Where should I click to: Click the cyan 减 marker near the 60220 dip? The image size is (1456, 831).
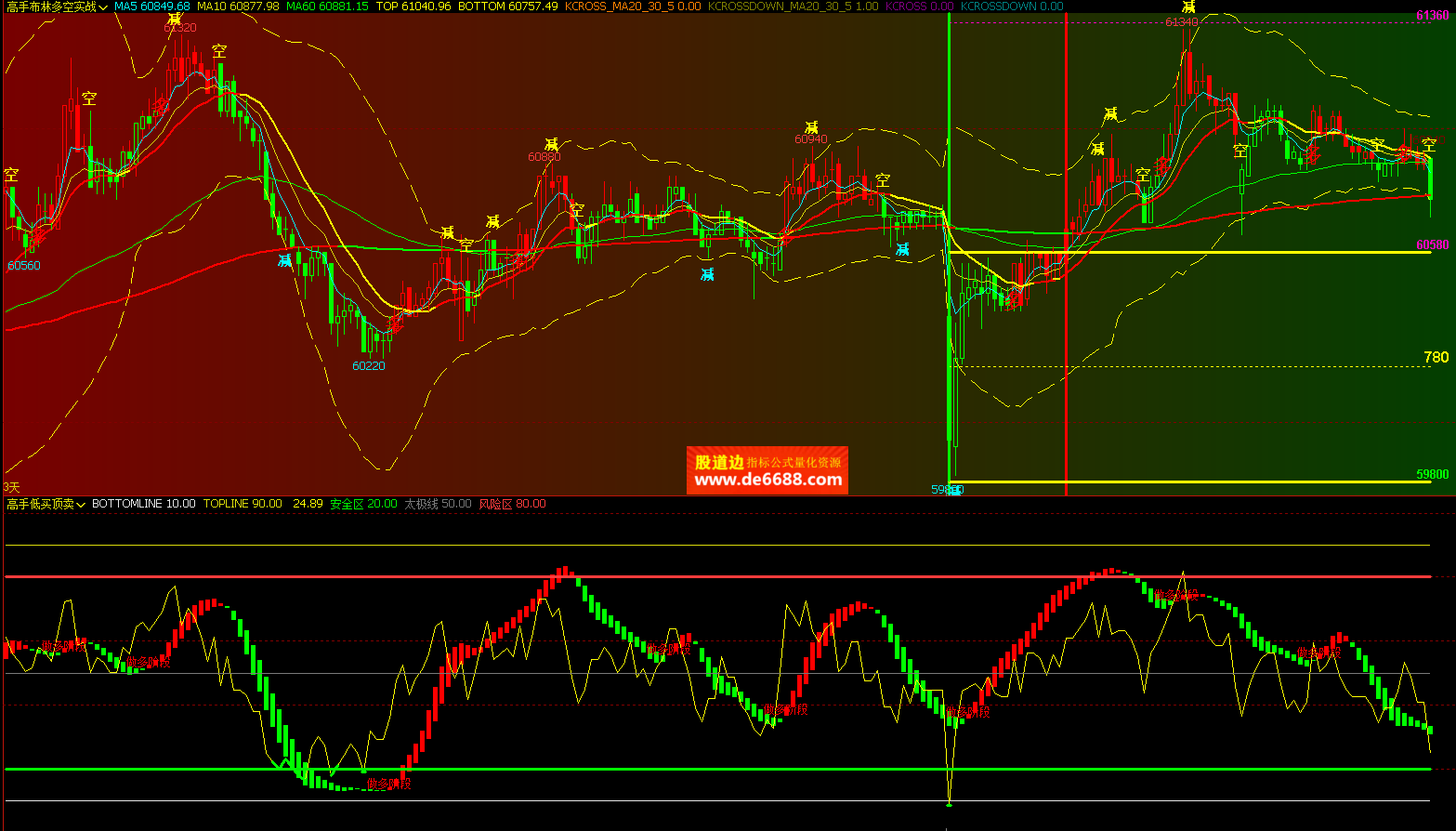[x=285, y=261]
